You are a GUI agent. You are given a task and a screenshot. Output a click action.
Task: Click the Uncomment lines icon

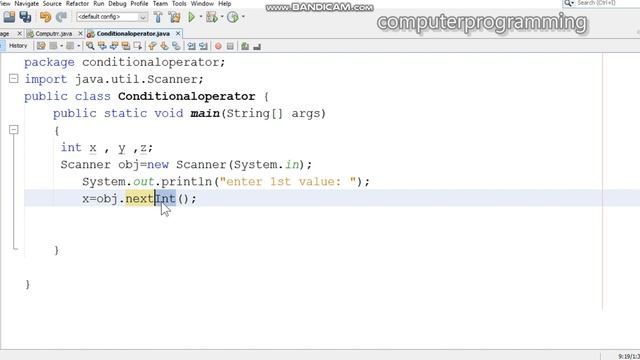point(257,46)
